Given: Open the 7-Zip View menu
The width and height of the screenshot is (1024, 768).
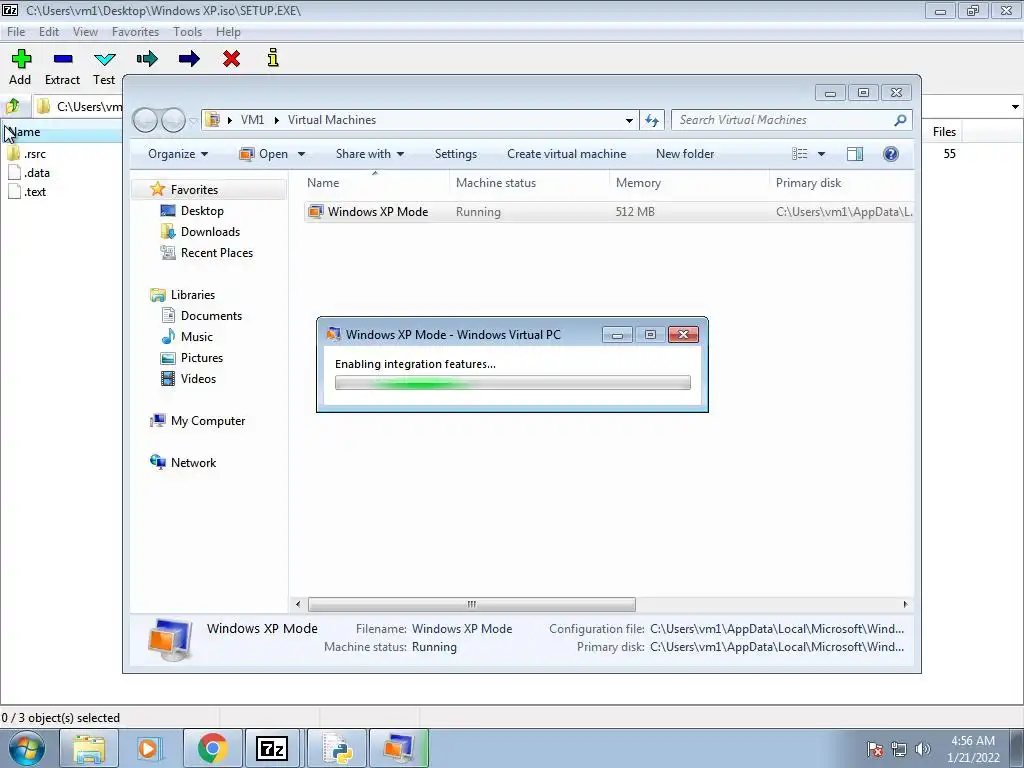Looking at the screenshot, I should [x=85, y=31].
